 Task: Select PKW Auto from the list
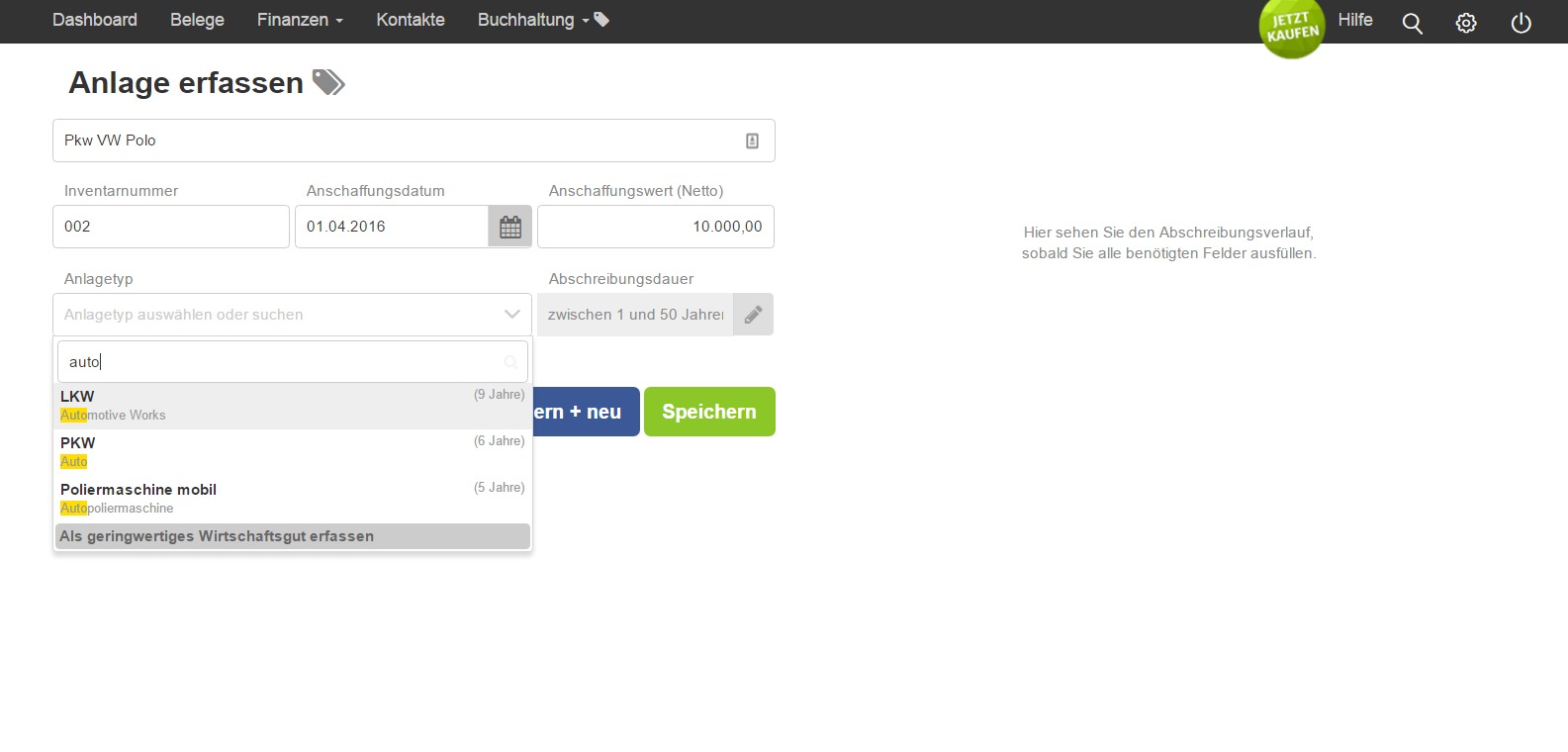(x=292, y=452)
